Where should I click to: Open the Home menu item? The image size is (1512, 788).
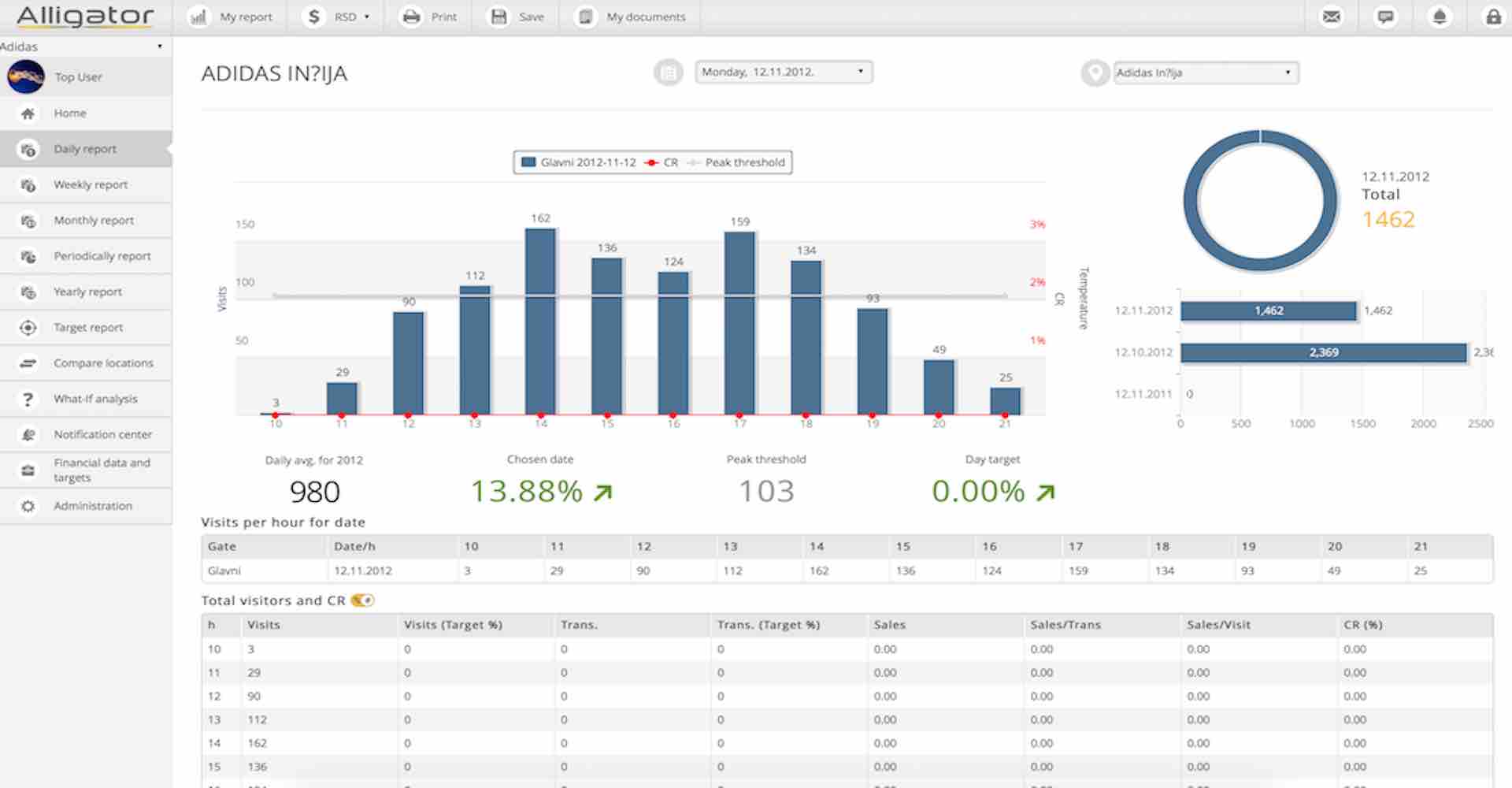[x=86, y=113]
